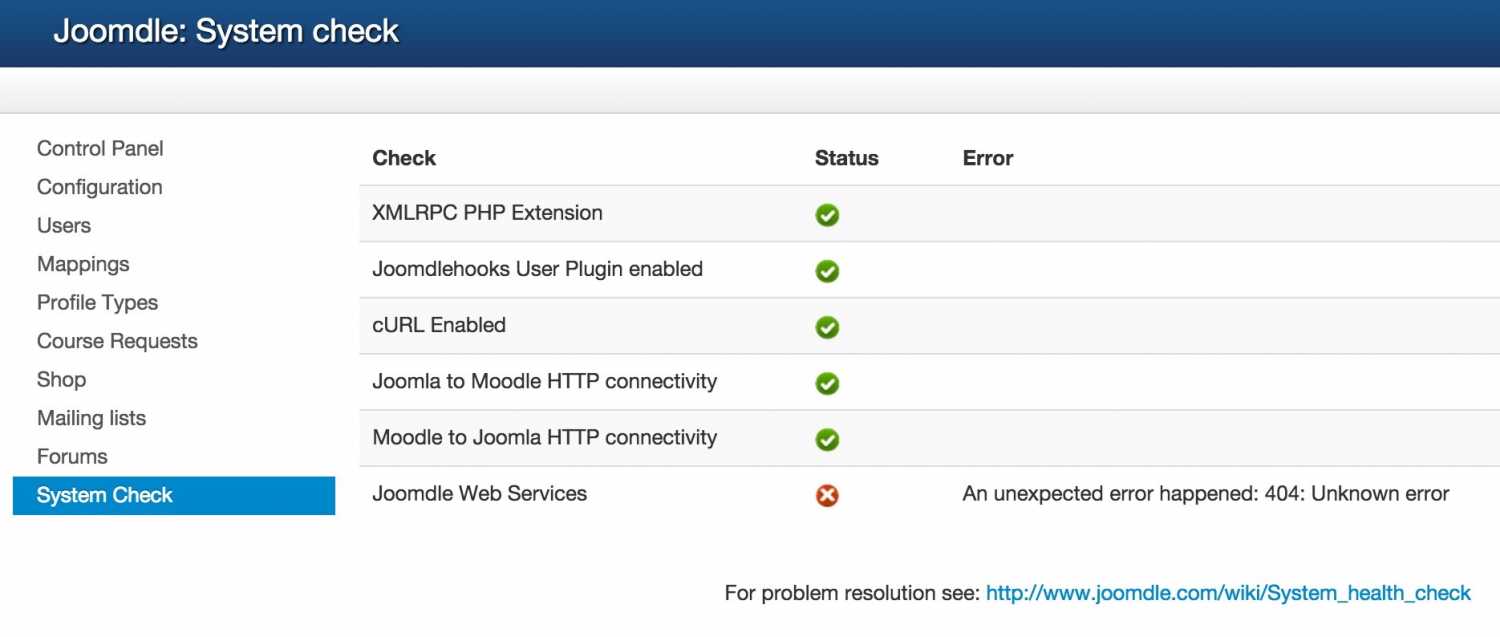Open the Users section
The height and width of the screenshot is (637, 1500).
(64, 226)
